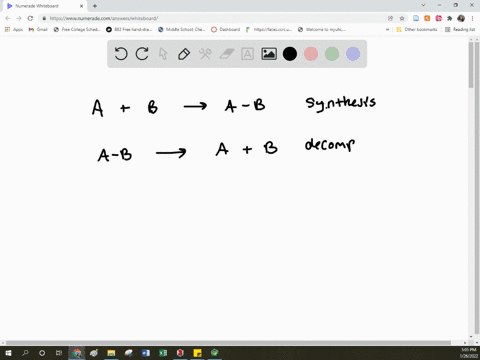The image size is (480, 360).
Task: Open Word from the taskbar
Action: pyautogui.click(x=146, y=353)
